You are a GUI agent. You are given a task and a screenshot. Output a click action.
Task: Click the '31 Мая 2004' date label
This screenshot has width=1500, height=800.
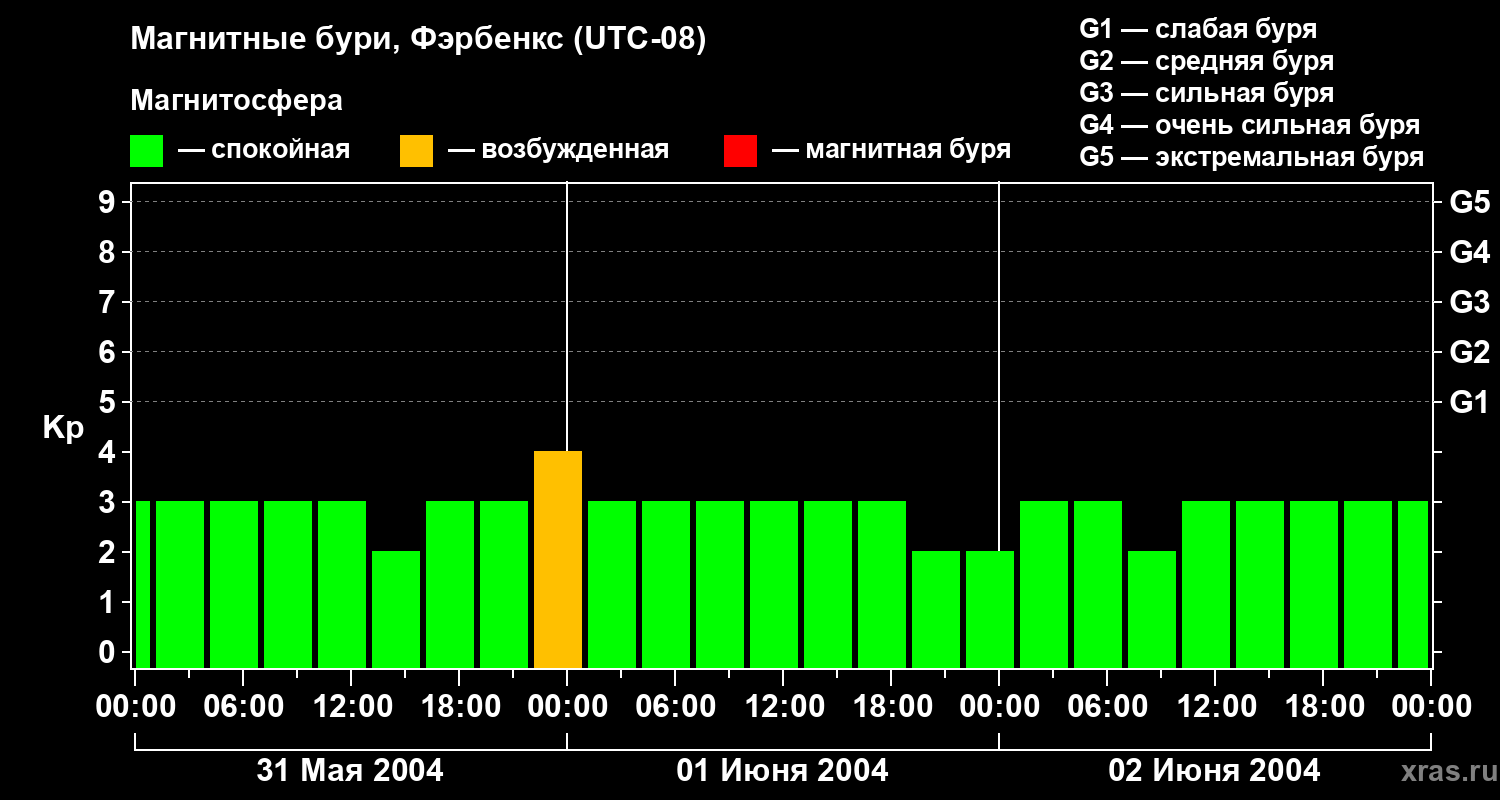[x=350, y=771]
